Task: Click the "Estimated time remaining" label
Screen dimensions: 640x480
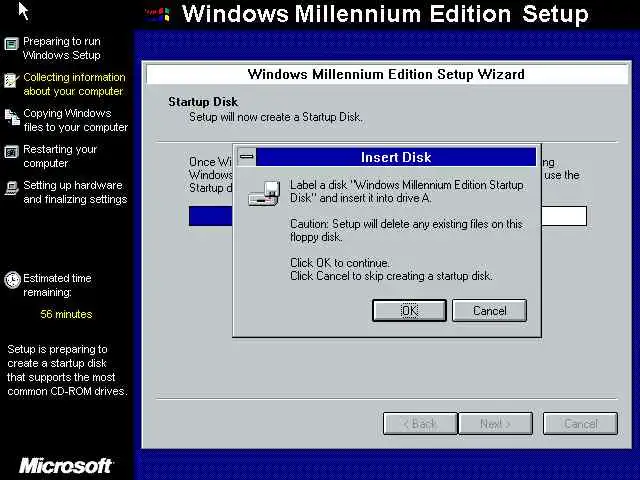Action: pos(57,285)
